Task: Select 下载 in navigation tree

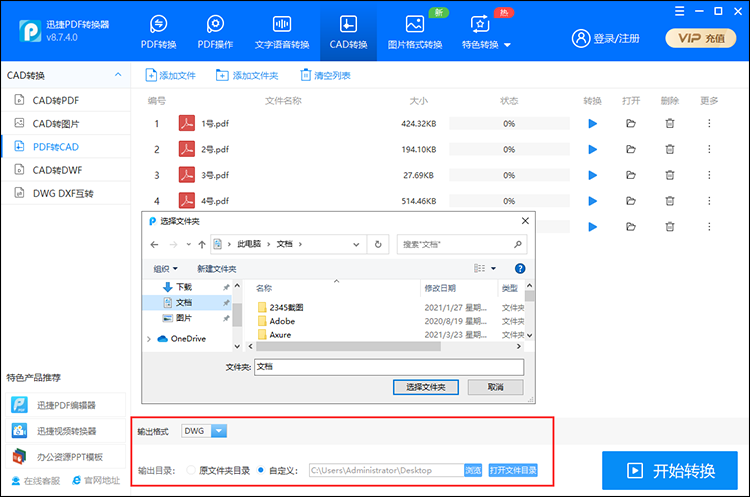Action: [x=184, y=287]
